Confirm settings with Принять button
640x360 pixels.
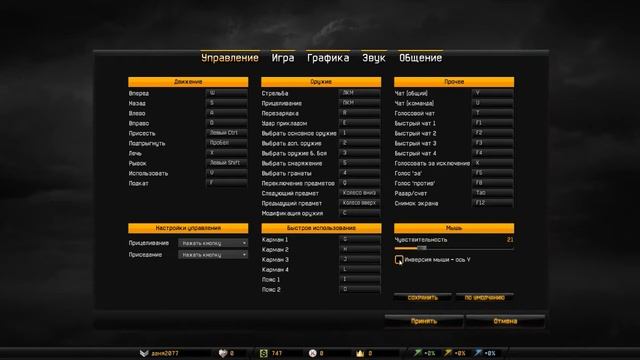click(x=424, y=321)
